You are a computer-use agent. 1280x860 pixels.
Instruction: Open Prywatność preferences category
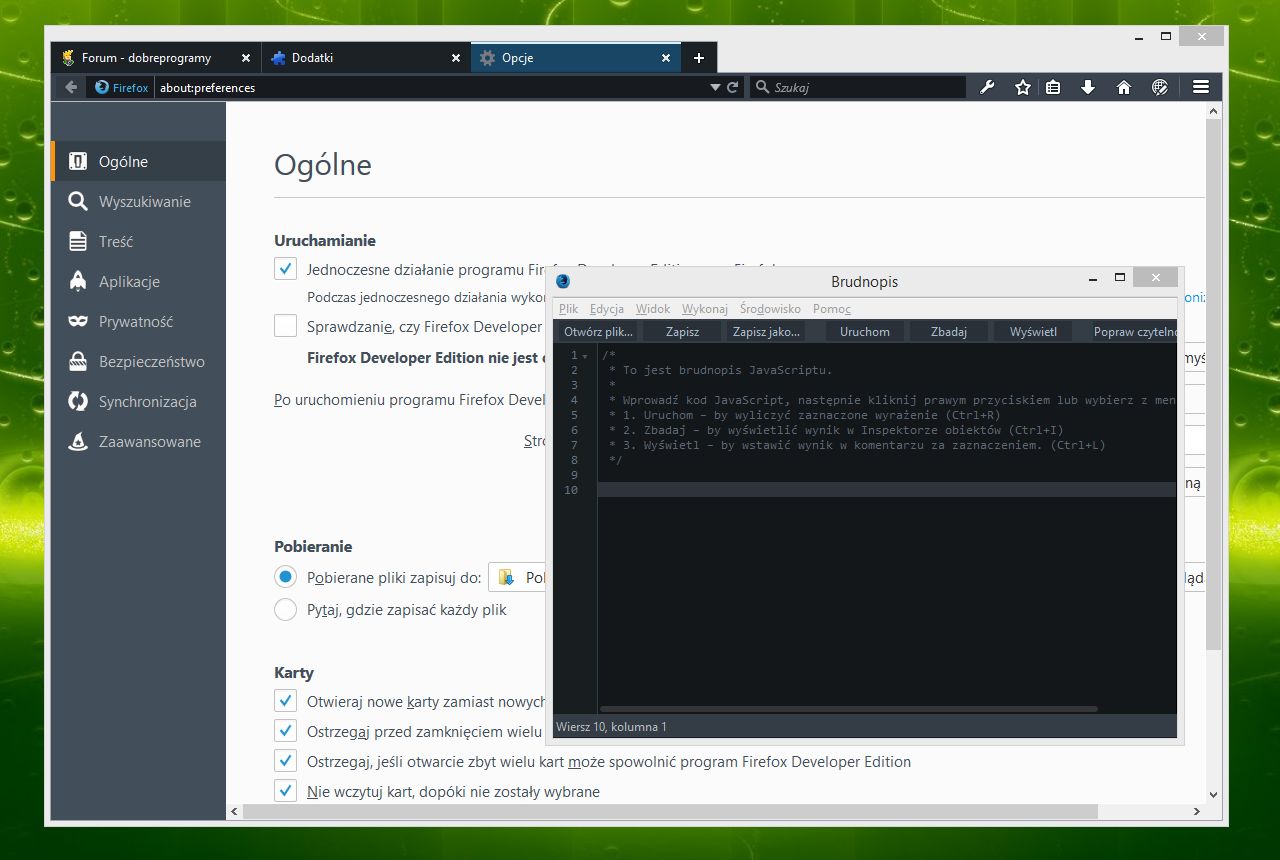139,322
